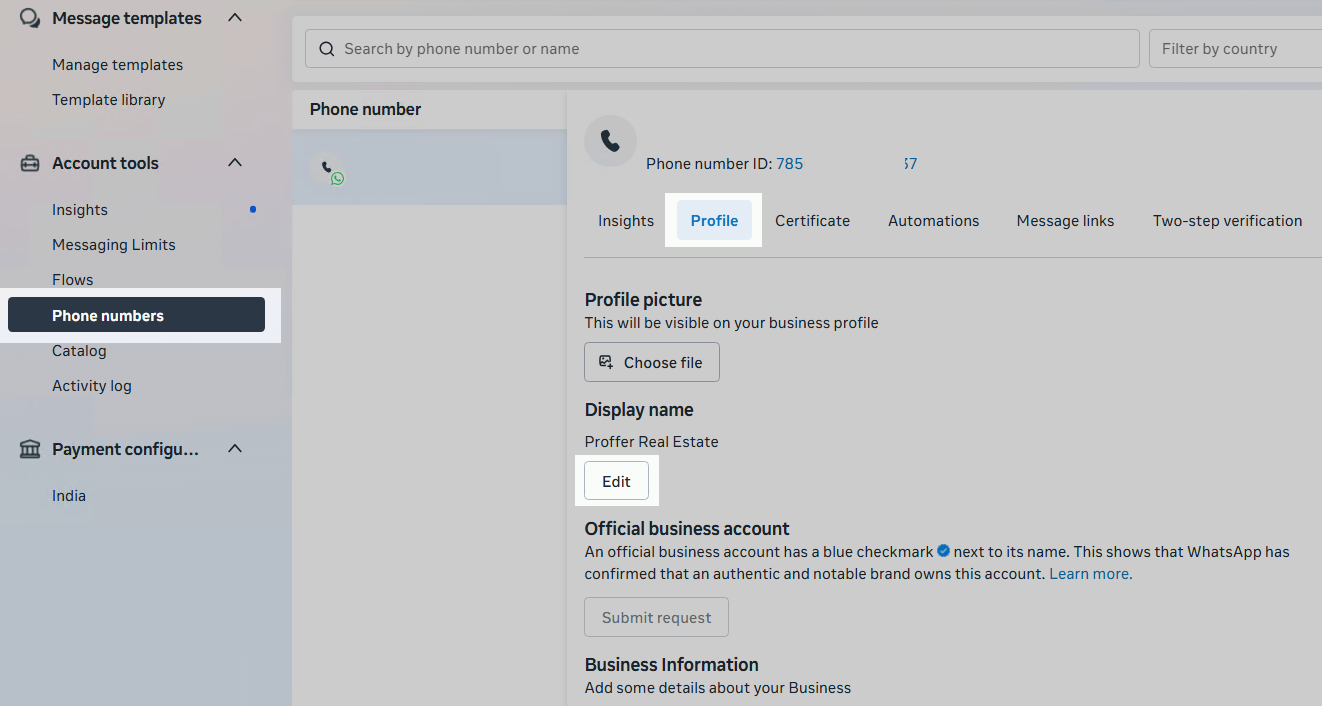Click the Choose file button
1322x706 pixels.
652,363
